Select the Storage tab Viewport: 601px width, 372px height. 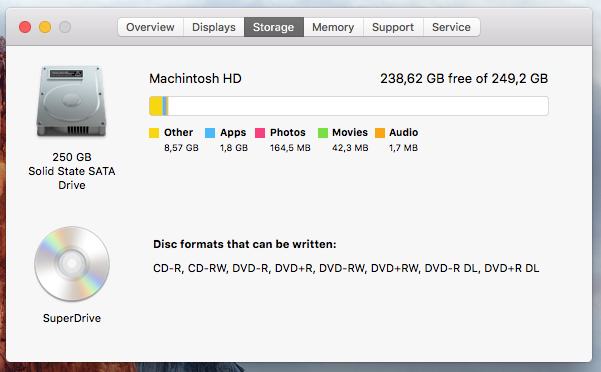274,27
